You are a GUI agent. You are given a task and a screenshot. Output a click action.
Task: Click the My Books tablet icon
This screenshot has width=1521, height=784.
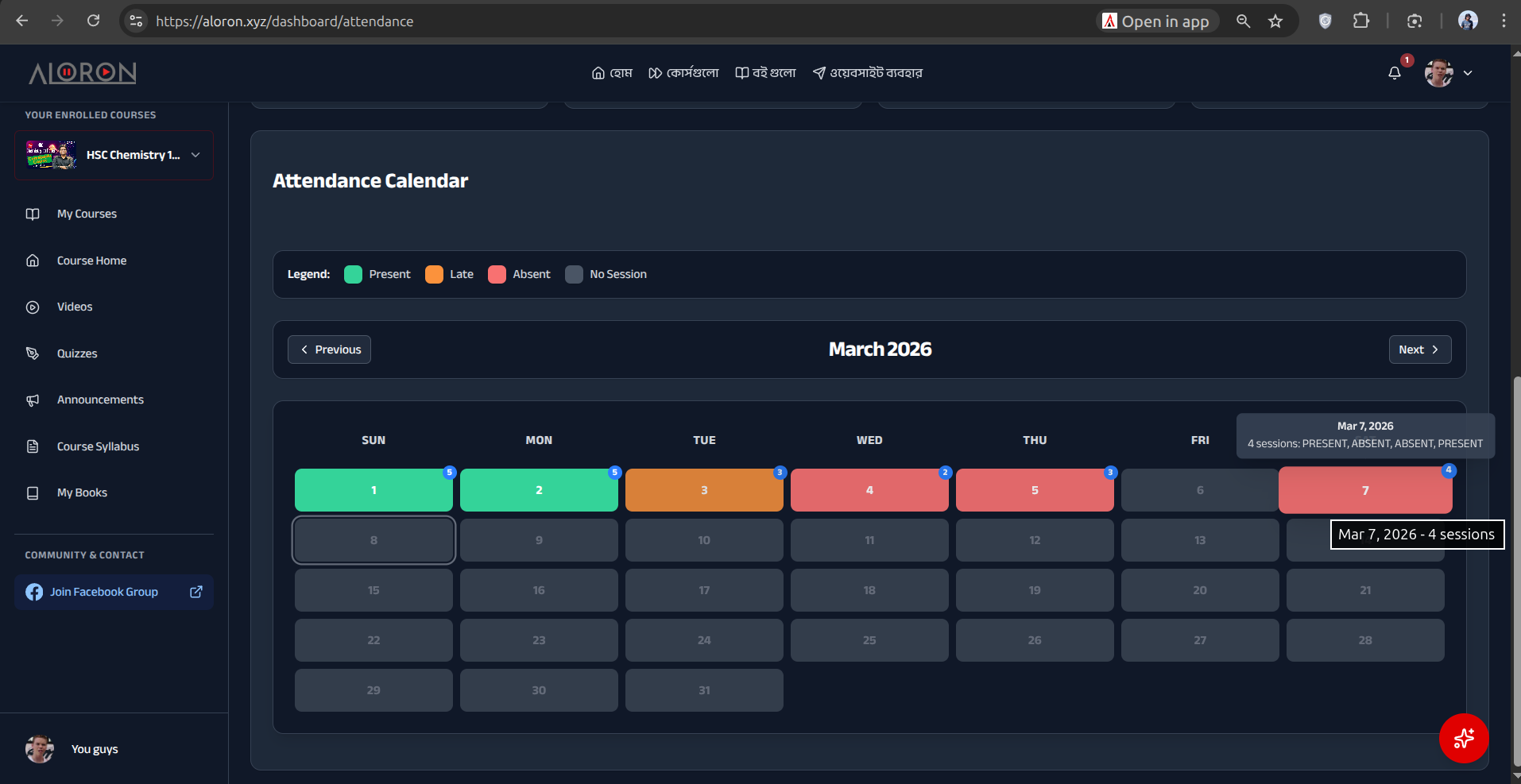pos(33,493)
